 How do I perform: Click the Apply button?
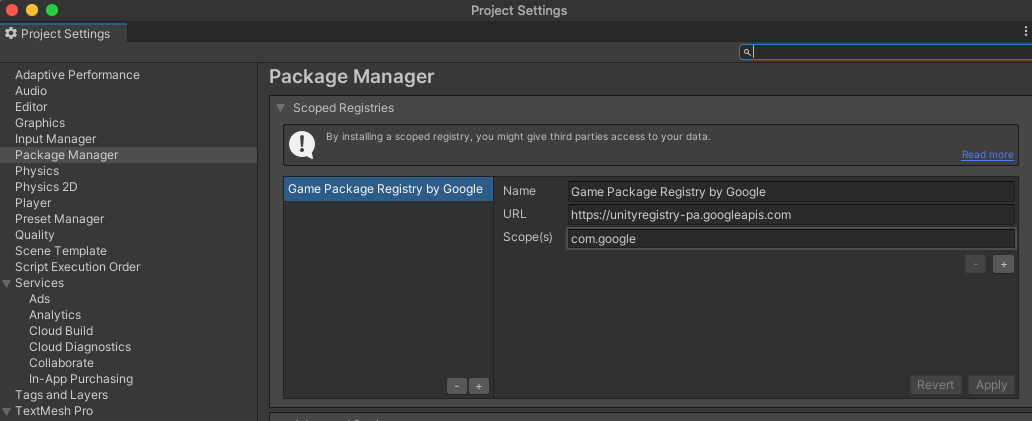click(991, 385)
